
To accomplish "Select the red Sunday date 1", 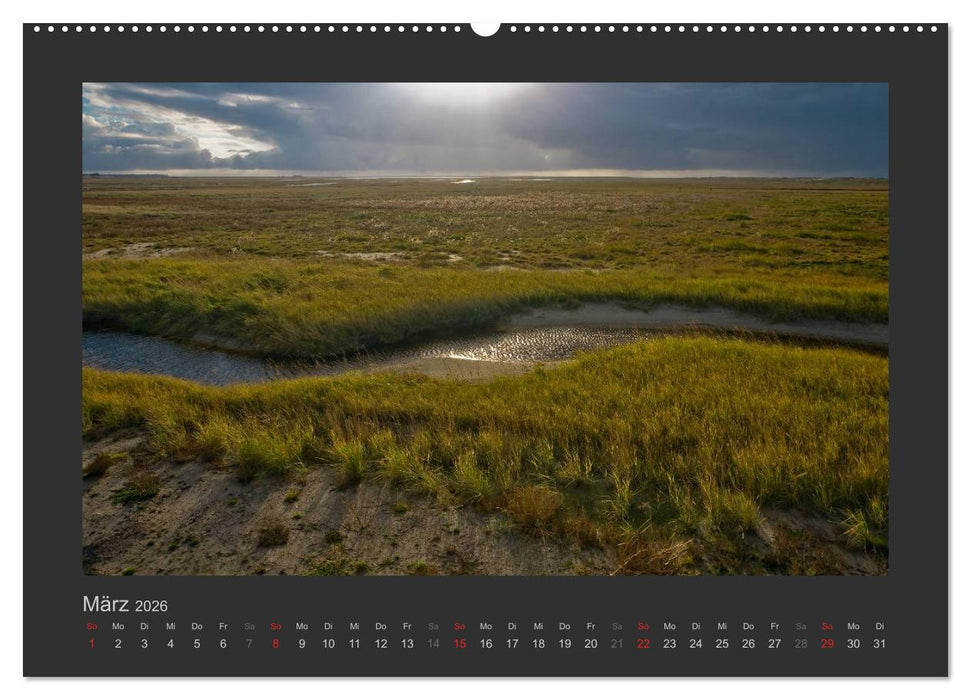I will pyautogui.click(x=92, y=642).
